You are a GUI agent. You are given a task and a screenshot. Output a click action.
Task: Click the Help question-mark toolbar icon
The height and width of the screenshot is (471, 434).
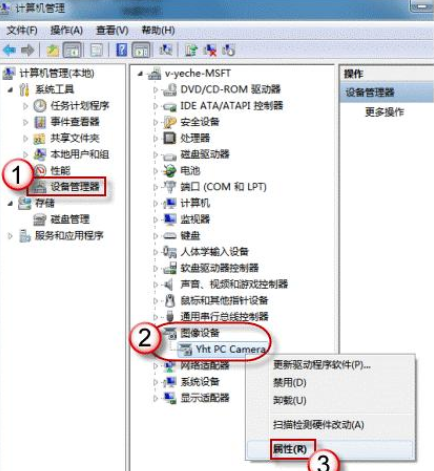tap(121, 50)
